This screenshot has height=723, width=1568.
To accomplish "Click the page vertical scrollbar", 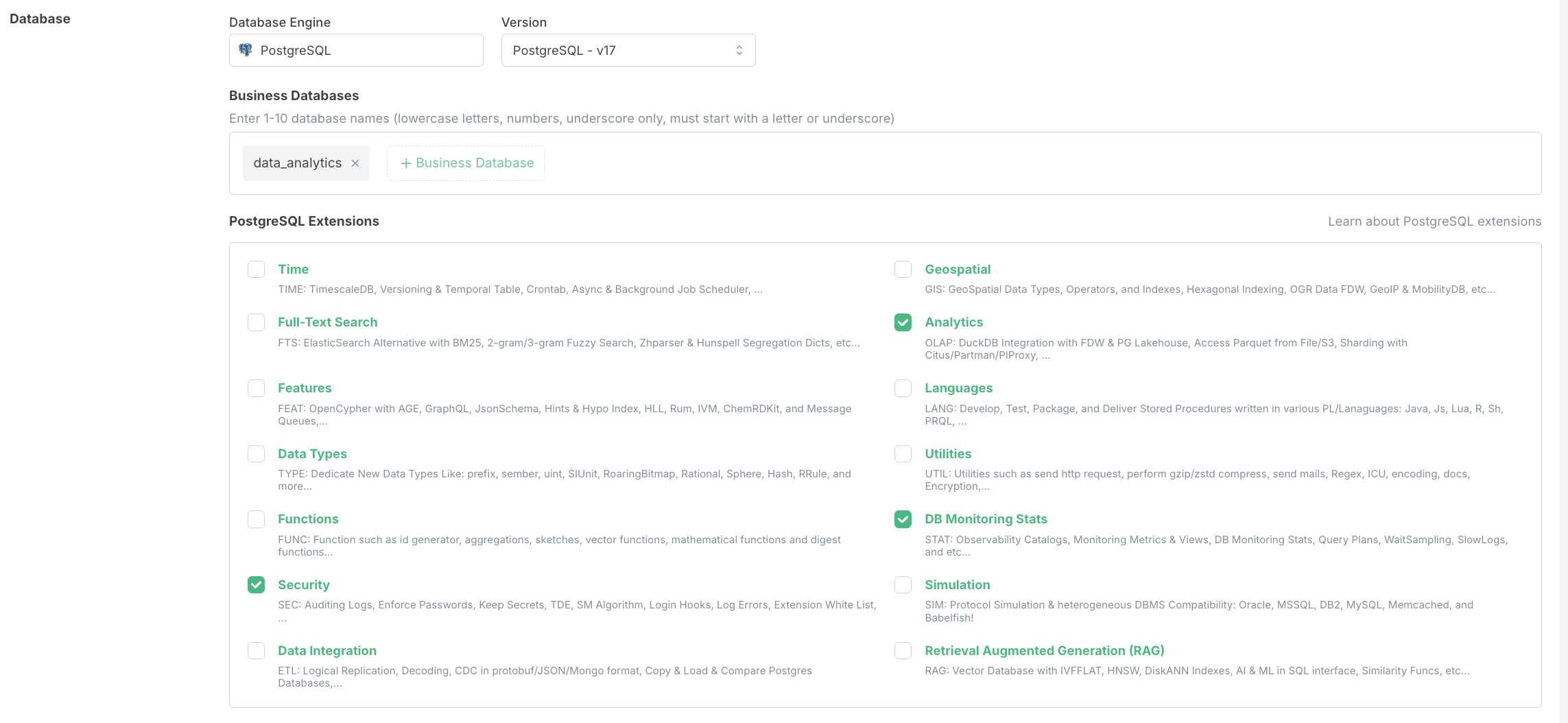I will pos(1563,361).
